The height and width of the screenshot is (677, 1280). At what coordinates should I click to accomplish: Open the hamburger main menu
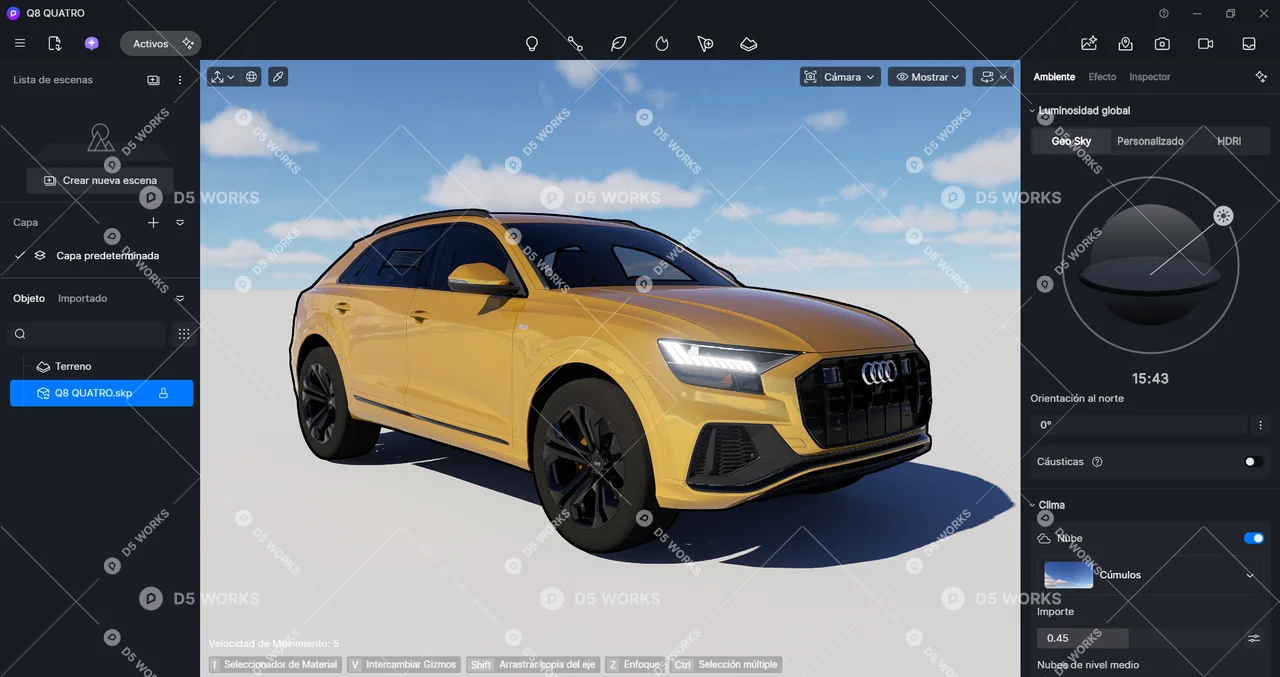tap(20, 43)
